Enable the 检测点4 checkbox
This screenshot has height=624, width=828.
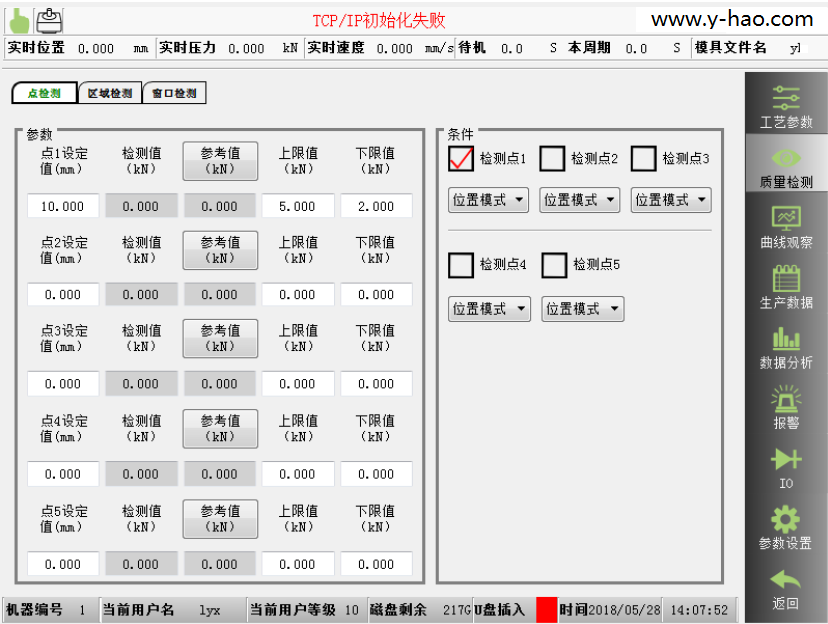pyautogui.click(x=461, y=265)
